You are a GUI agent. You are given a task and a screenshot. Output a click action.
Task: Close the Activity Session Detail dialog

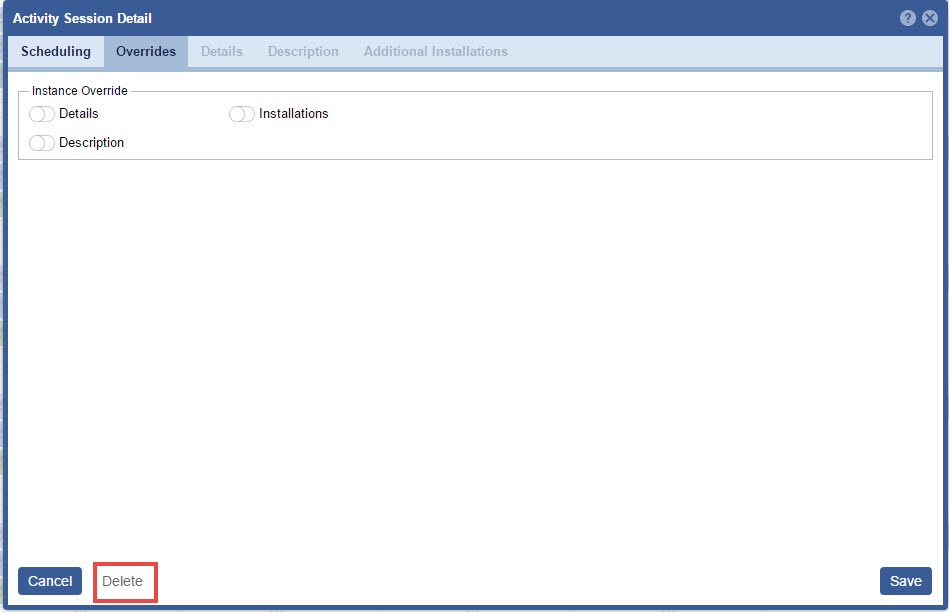pyautogui.click(x=929, y=18)
